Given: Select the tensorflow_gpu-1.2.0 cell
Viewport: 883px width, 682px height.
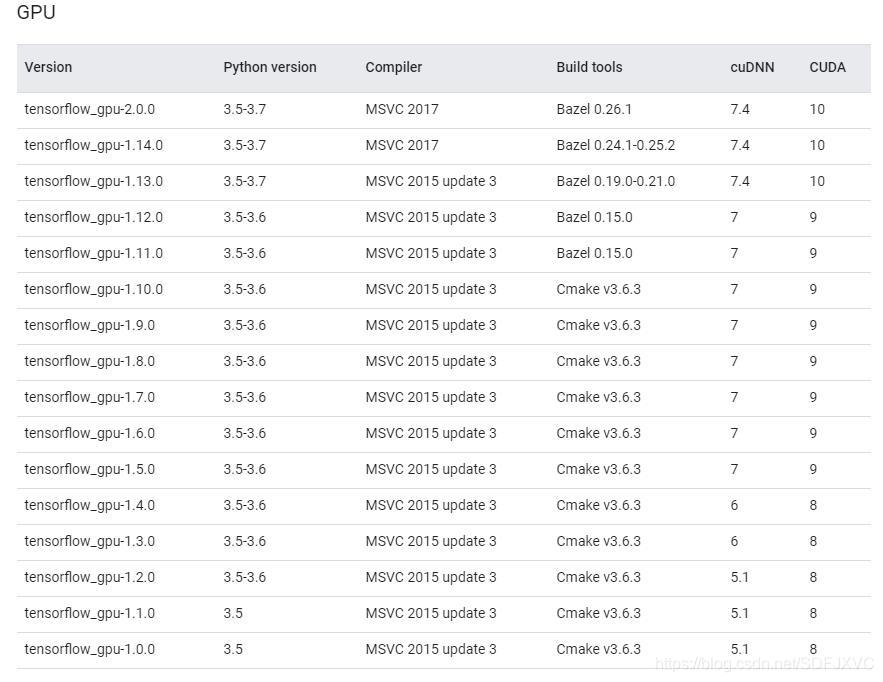Looking at the screenshot, I should [90, 578].
